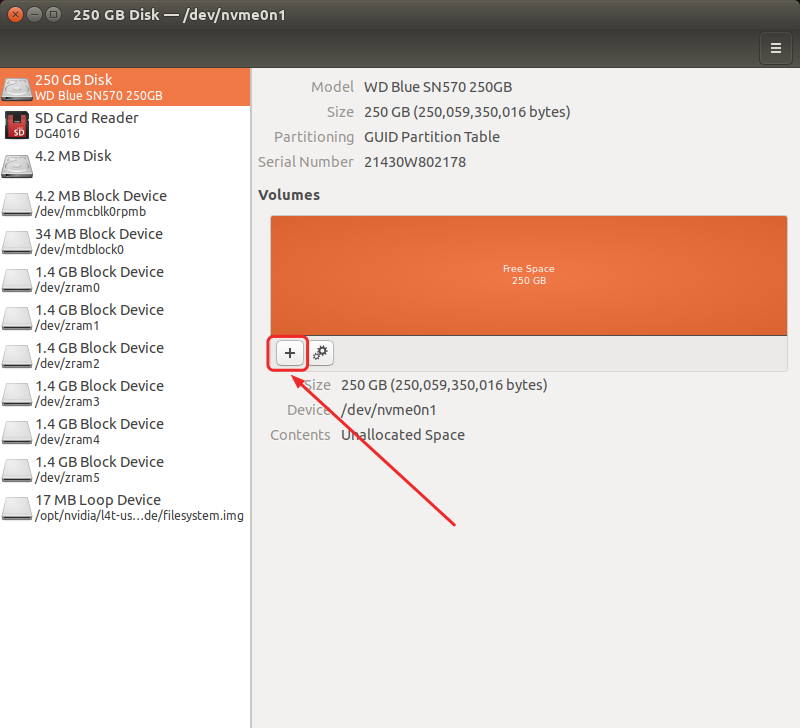
Task: Click the /dev/nvme0n1 device value
Action: pos(388,410)
